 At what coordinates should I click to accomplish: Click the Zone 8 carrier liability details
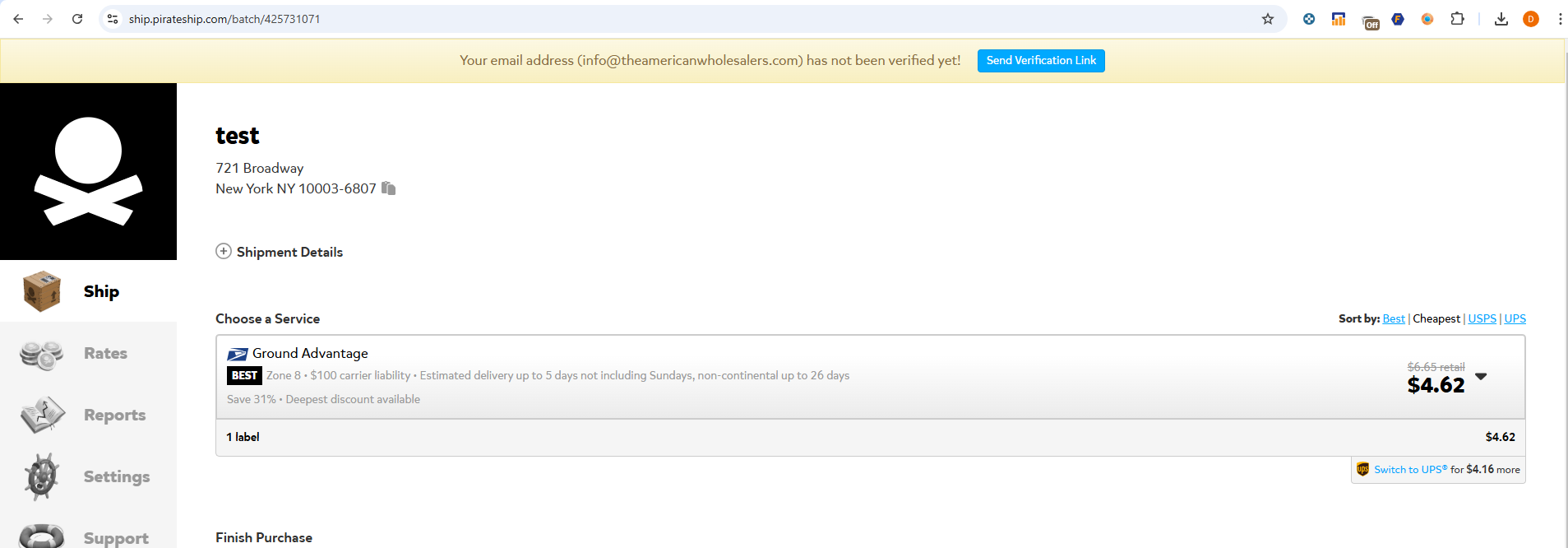coord(557,375)
